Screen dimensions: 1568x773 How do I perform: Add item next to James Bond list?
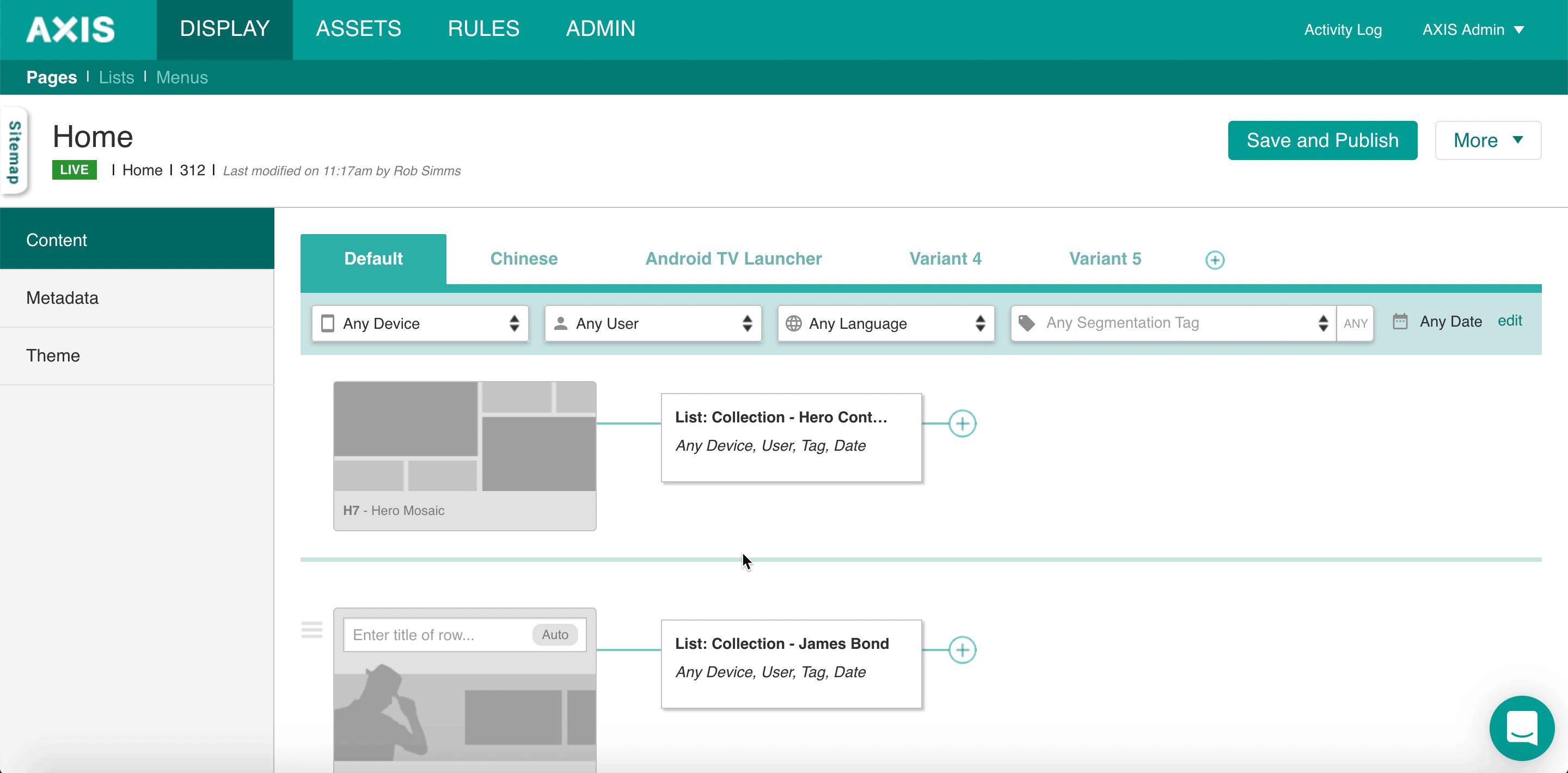coord(963,650)
